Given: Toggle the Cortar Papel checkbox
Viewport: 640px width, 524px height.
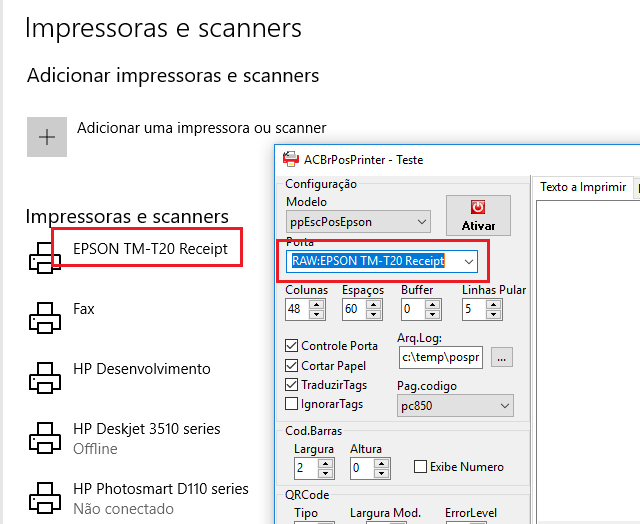Looking at the screenshot, I should pos(291,365).
